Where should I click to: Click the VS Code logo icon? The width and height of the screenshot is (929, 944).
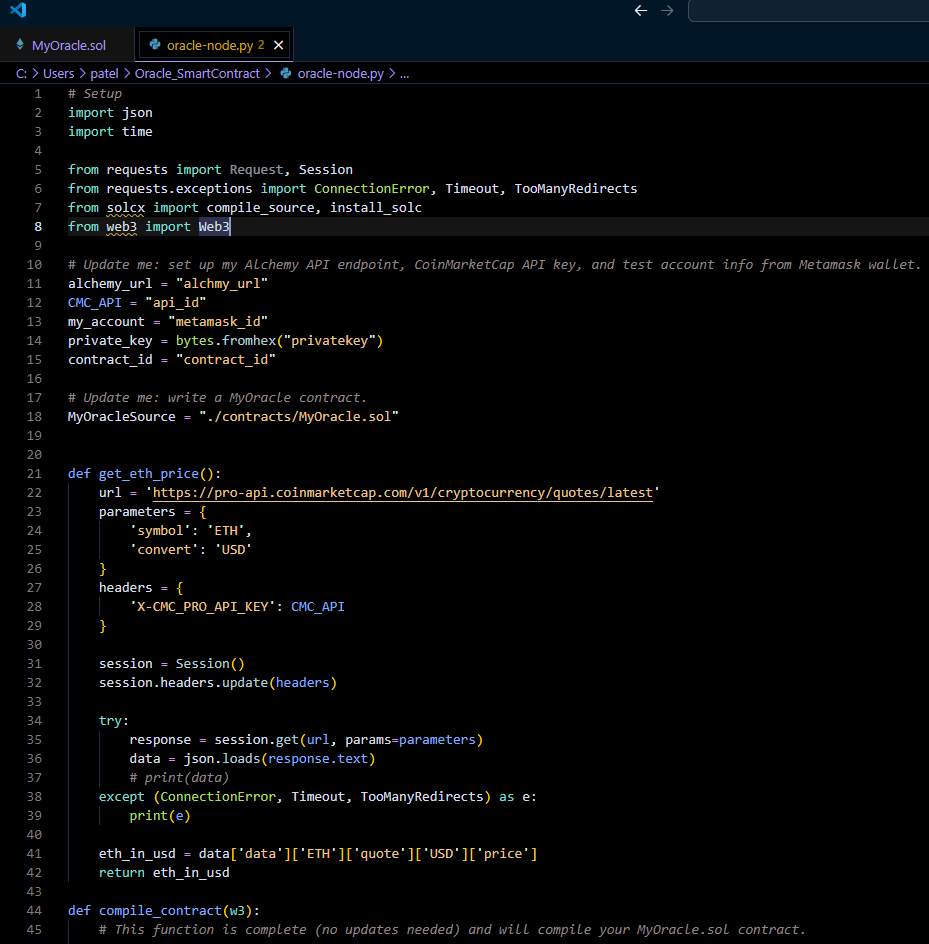pos(18,10)
